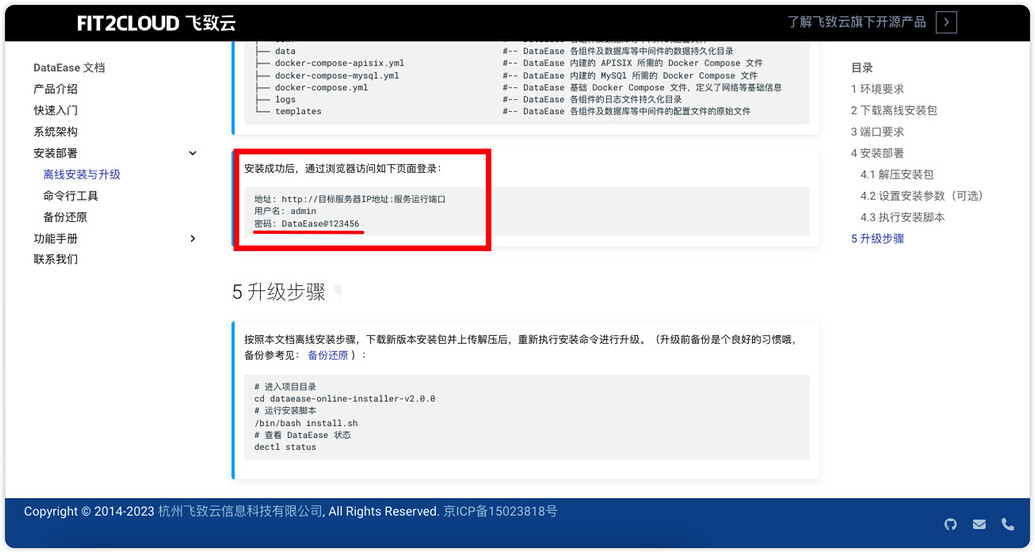Viewport: 1035px width, 552px height.
Task: Click 了解飞致云旗下开源产品 header link
Action: (x=857, y=22)
